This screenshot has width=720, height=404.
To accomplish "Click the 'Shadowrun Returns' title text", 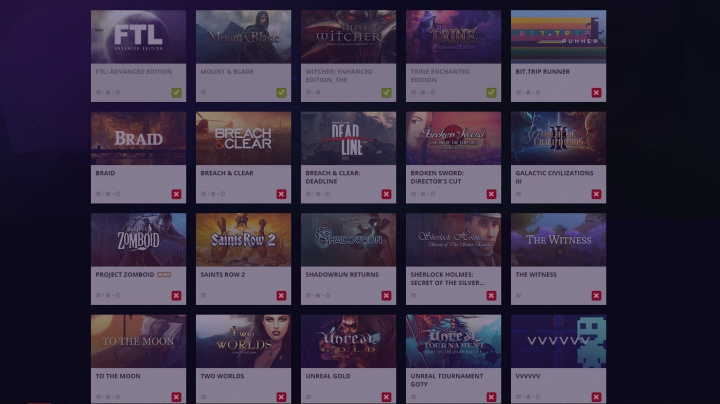I will coord(342,275).
